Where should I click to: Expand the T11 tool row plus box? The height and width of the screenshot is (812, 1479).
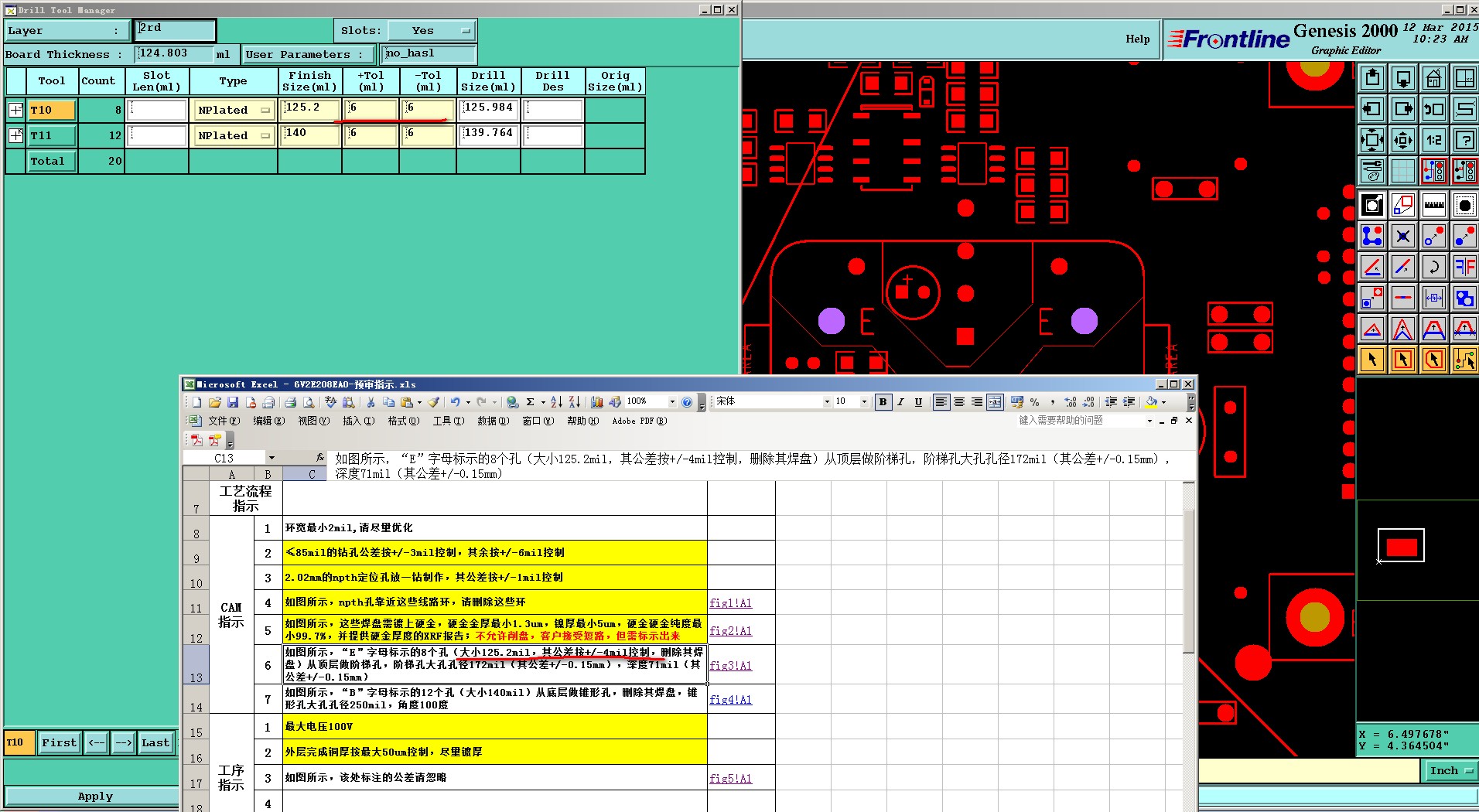click(15, 135)
